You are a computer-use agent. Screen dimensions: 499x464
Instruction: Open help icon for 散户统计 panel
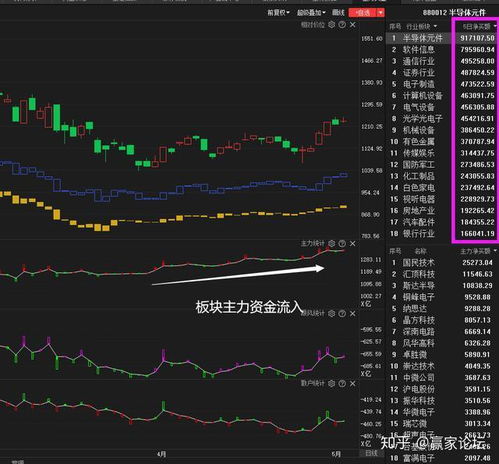tap(342, 384)
